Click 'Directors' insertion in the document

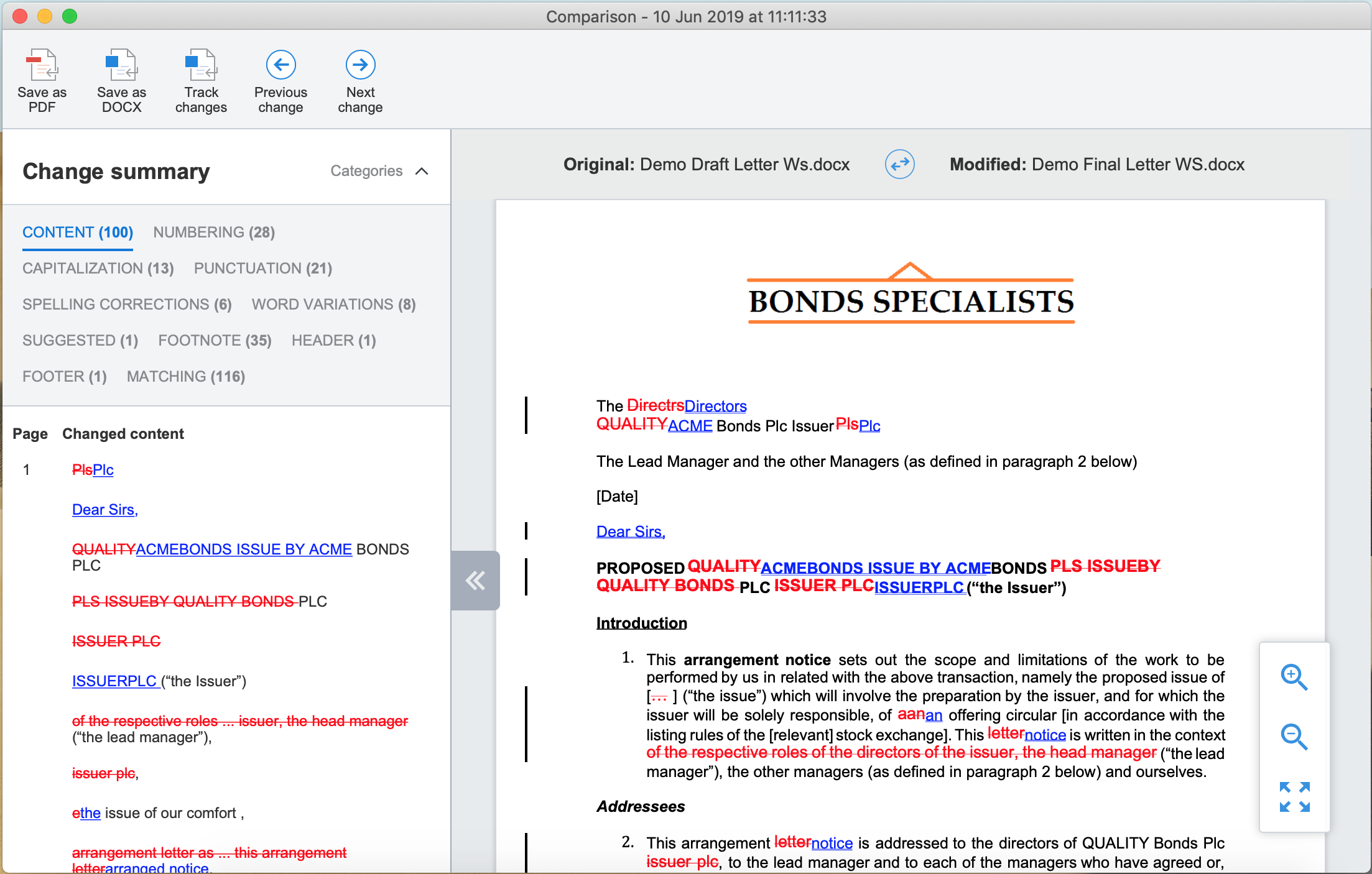click(x=715, y=406)
